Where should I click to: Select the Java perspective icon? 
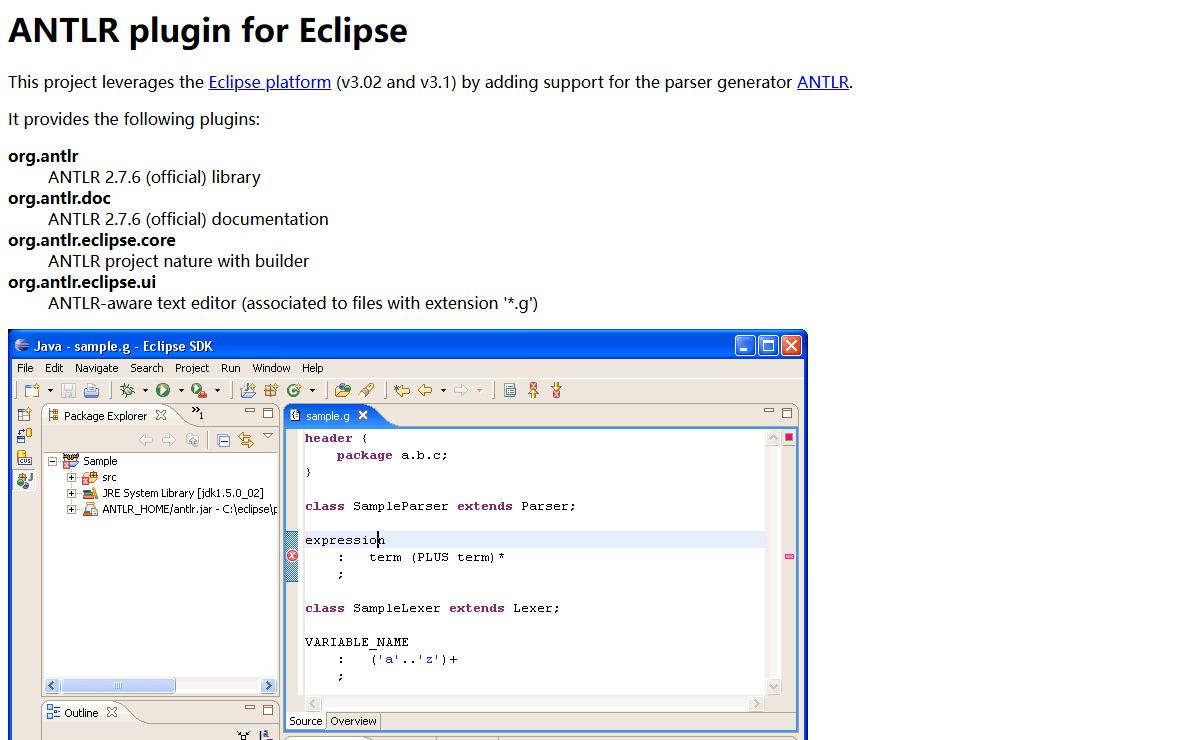(25, 481)
